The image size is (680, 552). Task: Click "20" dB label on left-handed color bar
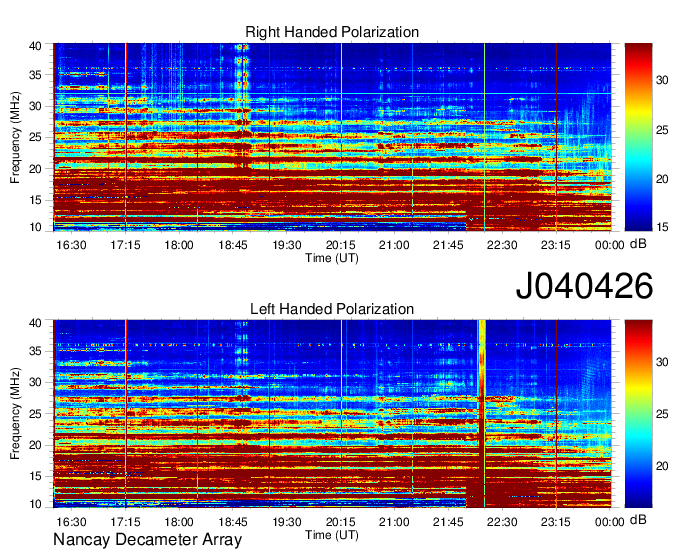point(662,466)
